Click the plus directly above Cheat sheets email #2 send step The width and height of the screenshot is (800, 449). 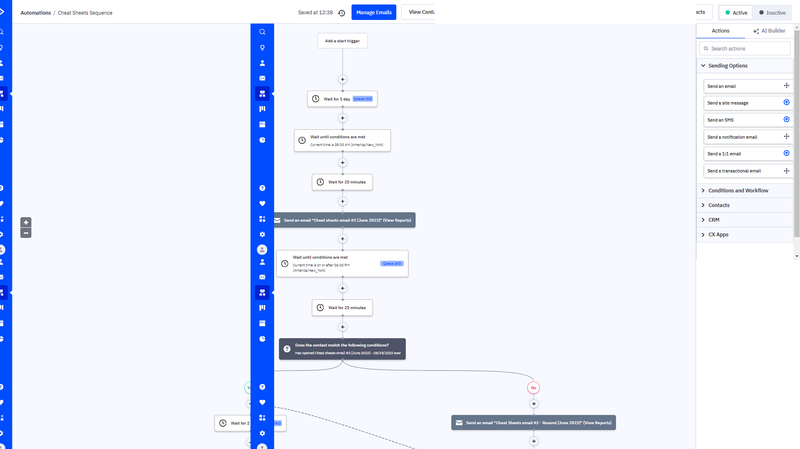point(342,201)
